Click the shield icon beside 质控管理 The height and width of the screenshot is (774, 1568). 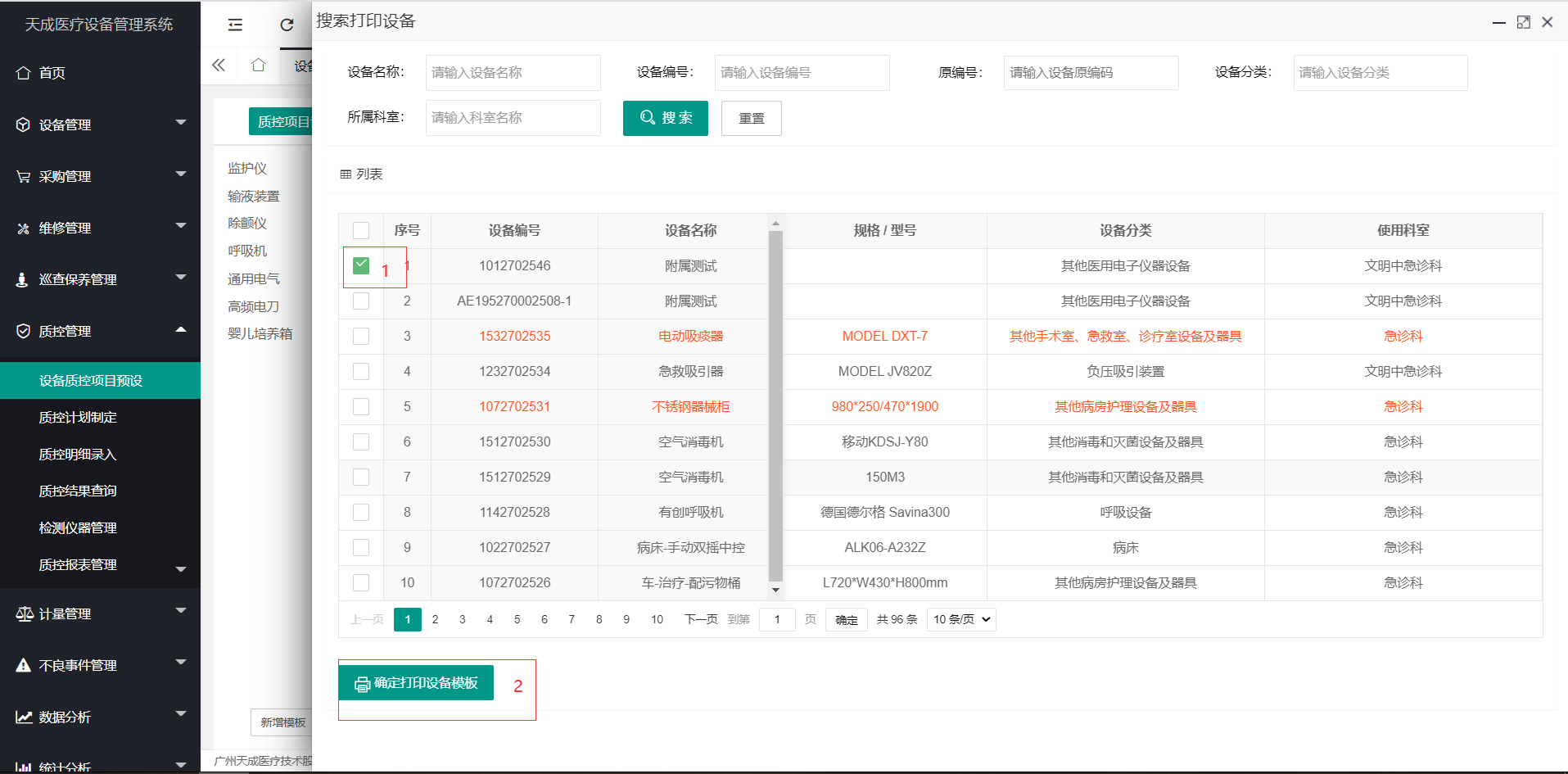(x=24, y=331)
